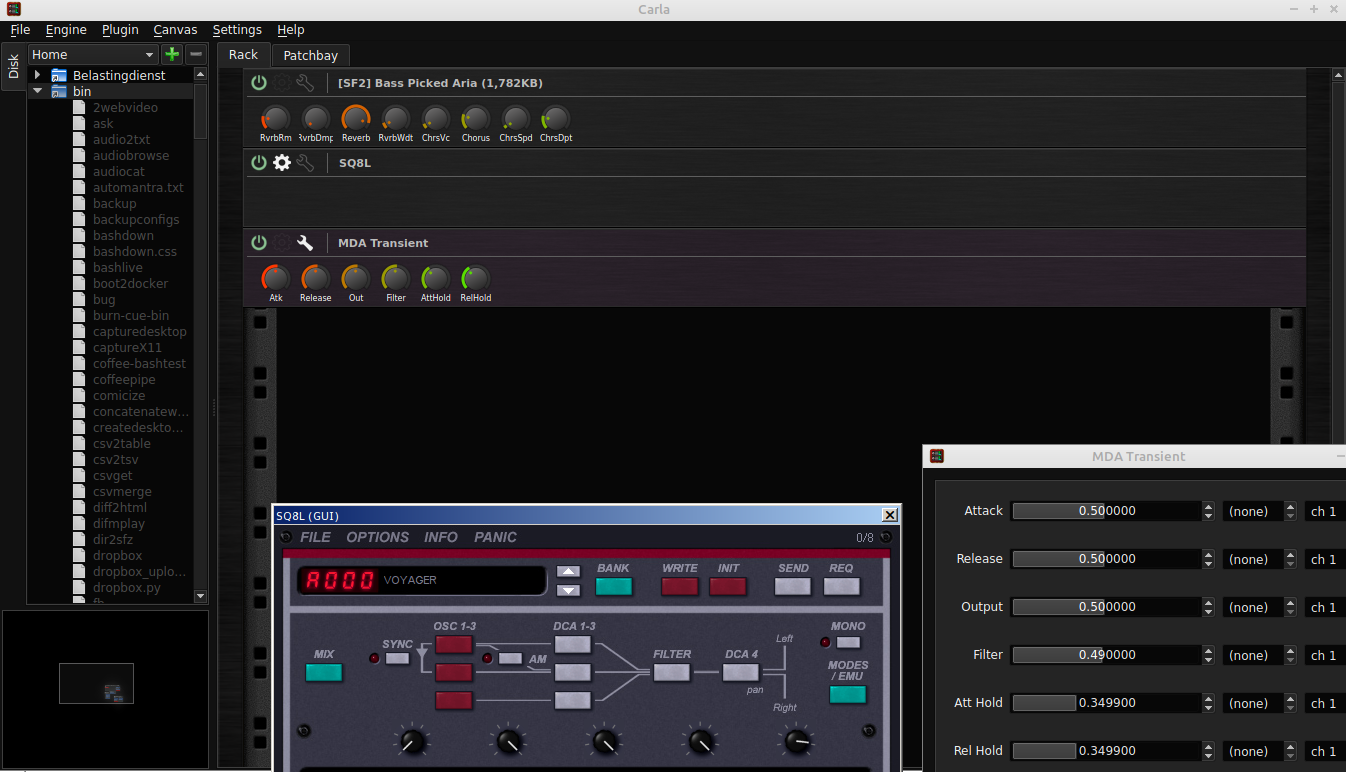Screen dimensions: 1346x772
Task: Click wrench edit icon of SF2 Bass plugin
Action: (305, 83)
